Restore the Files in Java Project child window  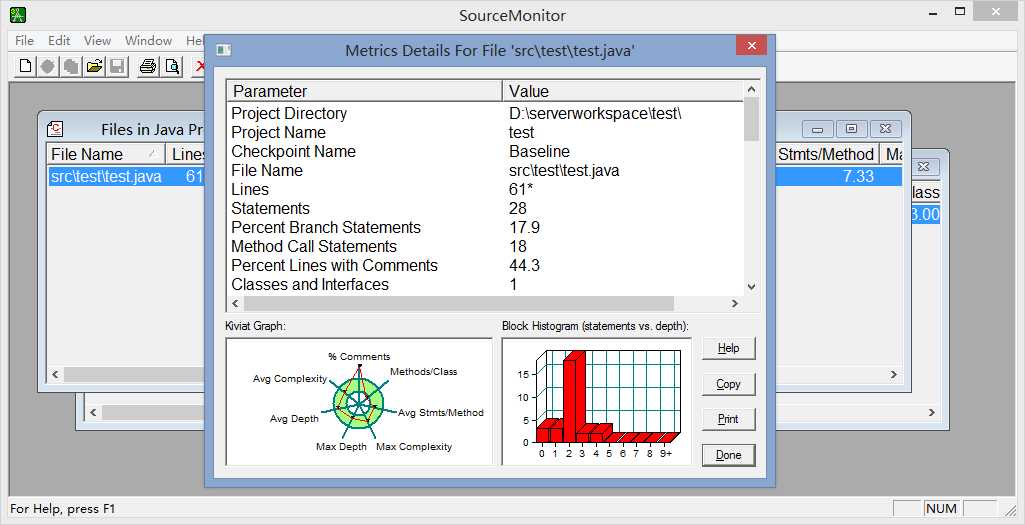852,129
